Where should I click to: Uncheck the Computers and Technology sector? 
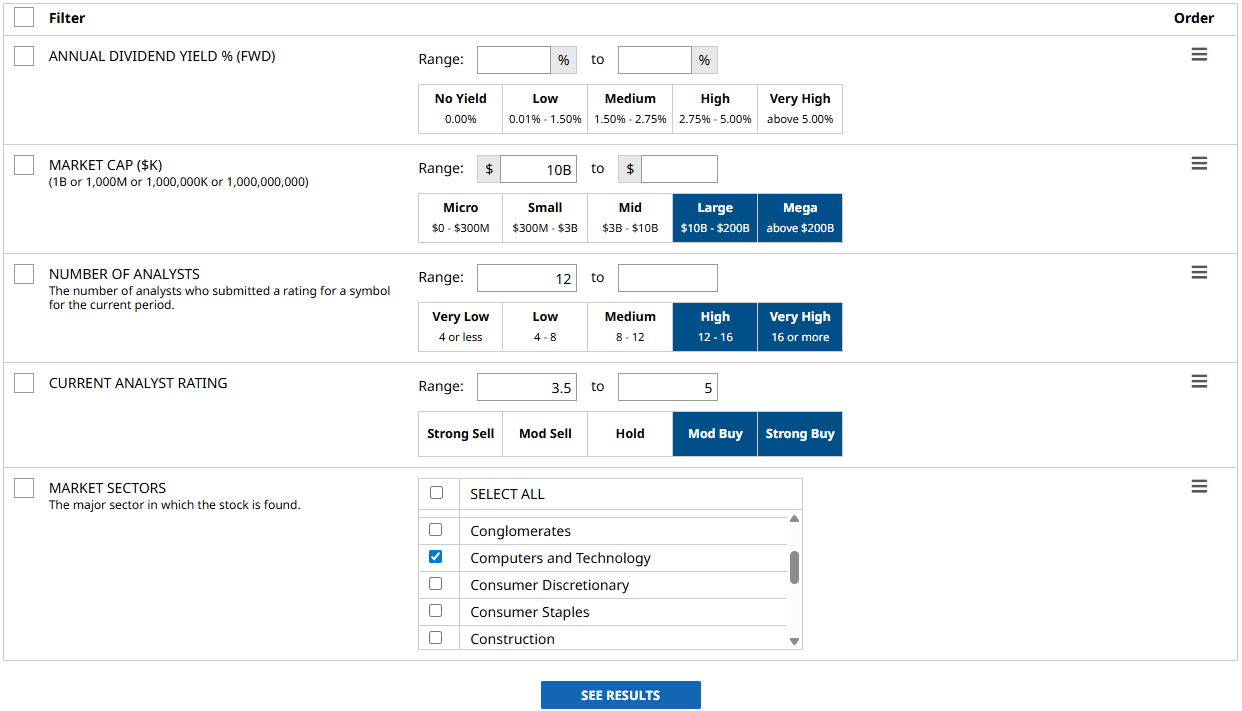(x=436, y=557)
